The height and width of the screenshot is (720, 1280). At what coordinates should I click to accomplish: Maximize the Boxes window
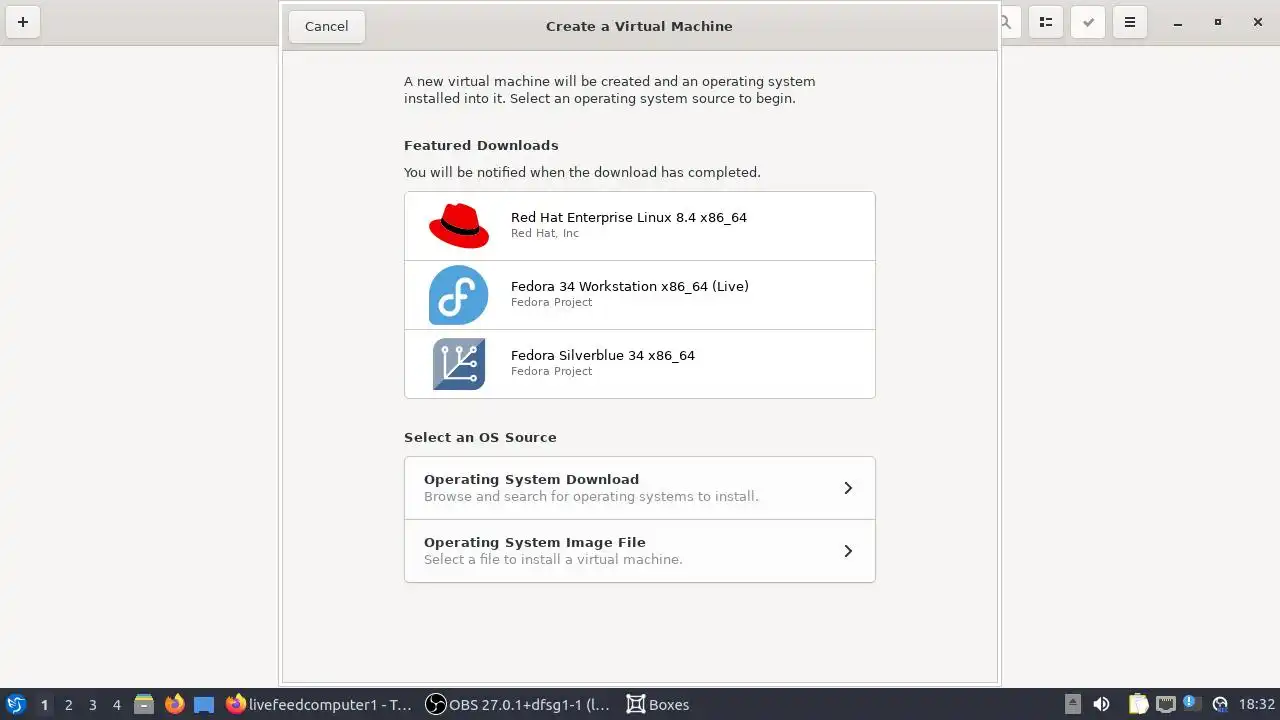[x=1218, y=22]
